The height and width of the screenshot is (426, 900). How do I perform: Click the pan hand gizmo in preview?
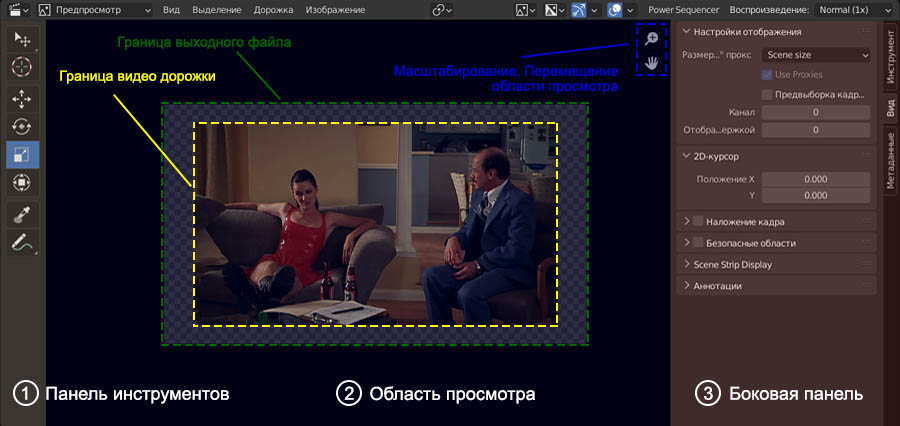pyautogui.click(x=651, y=63)
